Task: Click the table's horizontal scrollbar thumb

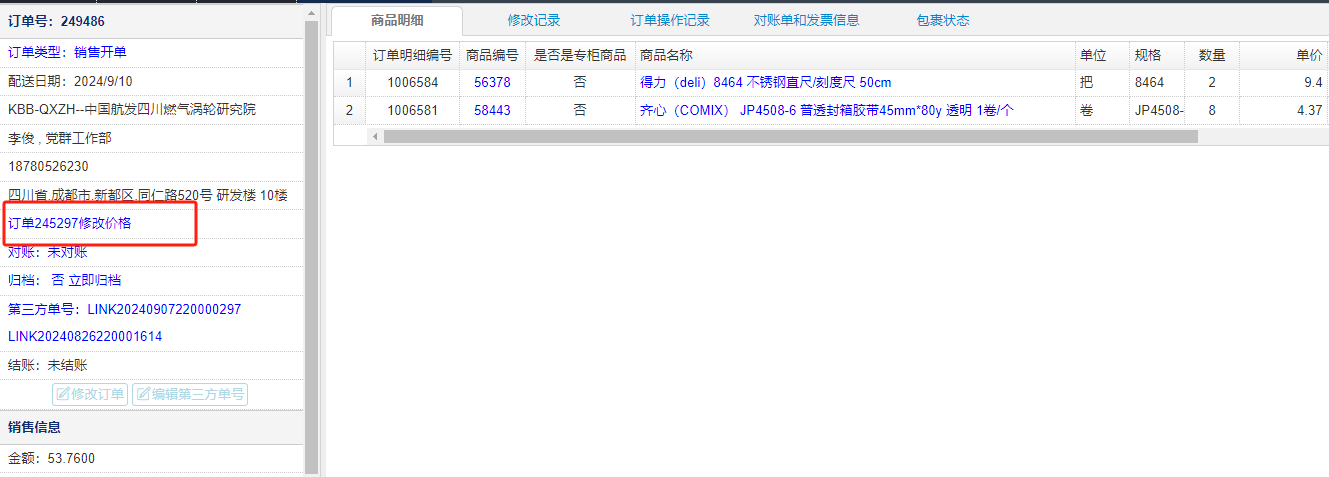Action: [790, 136]
